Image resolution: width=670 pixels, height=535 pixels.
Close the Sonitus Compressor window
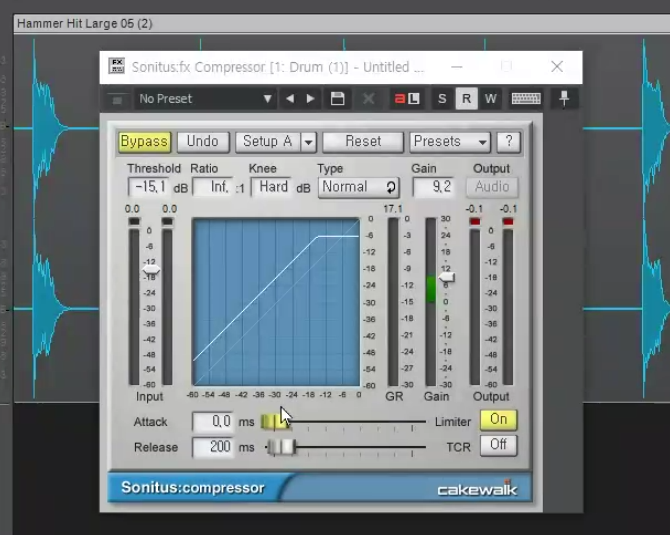tap(557, 67)
